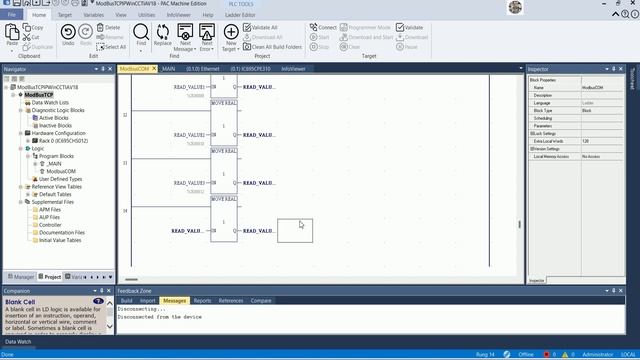
Task: Click the yellow warning icon in status bar
Action: coord(565,354)
